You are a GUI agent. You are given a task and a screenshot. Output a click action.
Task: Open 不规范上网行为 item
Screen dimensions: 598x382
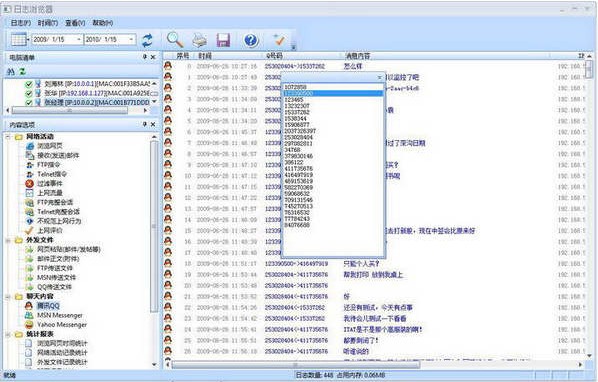(x=53, y=221)
